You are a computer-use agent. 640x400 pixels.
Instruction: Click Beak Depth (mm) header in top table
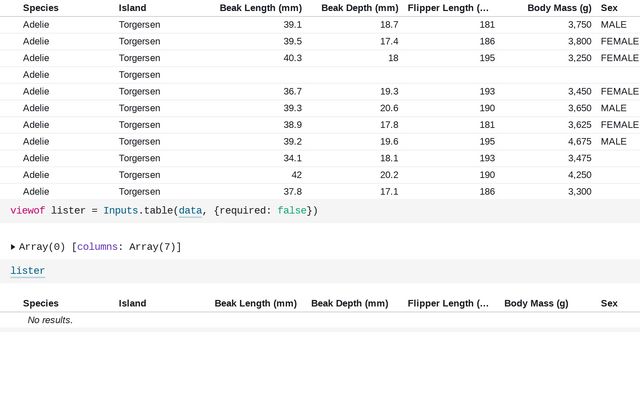click(359, 8)
